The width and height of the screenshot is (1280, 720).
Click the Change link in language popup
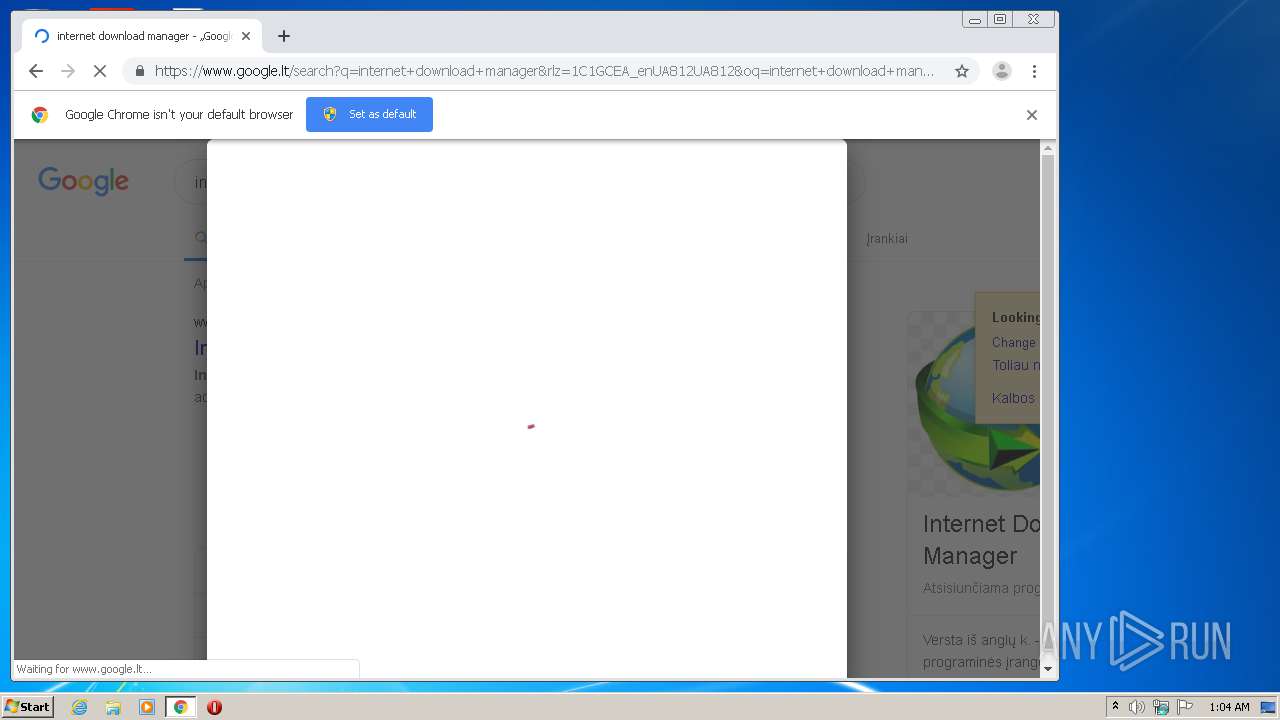(1014, 342)
